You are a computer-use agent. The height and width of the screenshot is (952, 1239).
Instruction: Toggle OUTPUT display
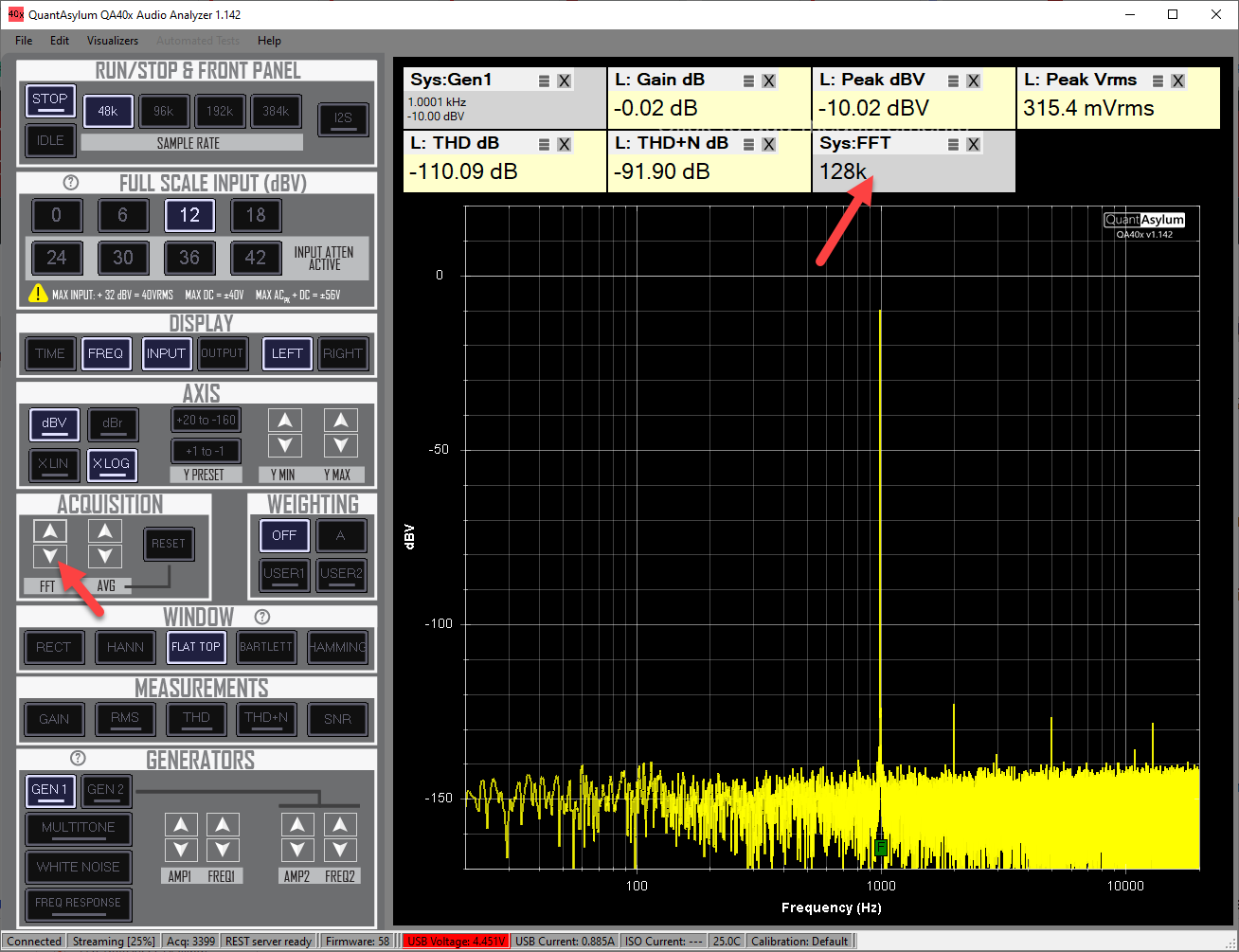pos(222,353)
